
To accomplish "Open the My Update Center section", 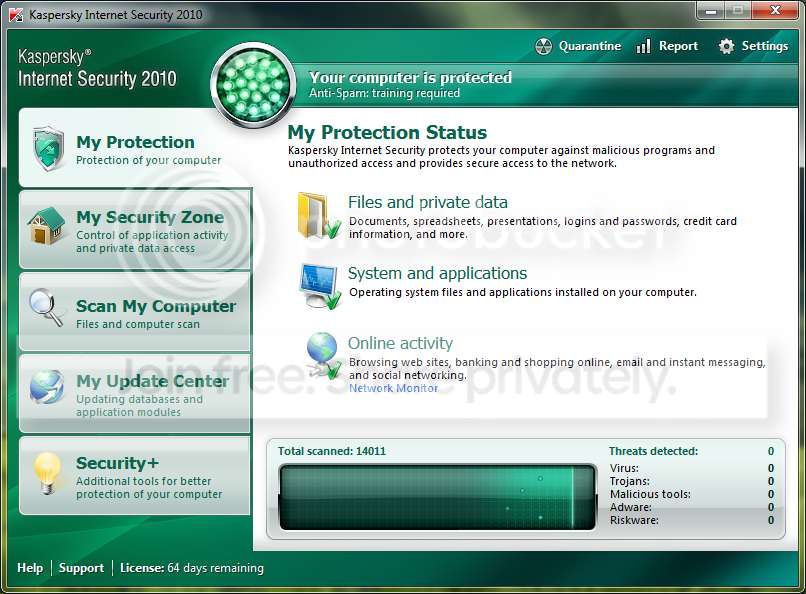I will [x=135, y=394].
